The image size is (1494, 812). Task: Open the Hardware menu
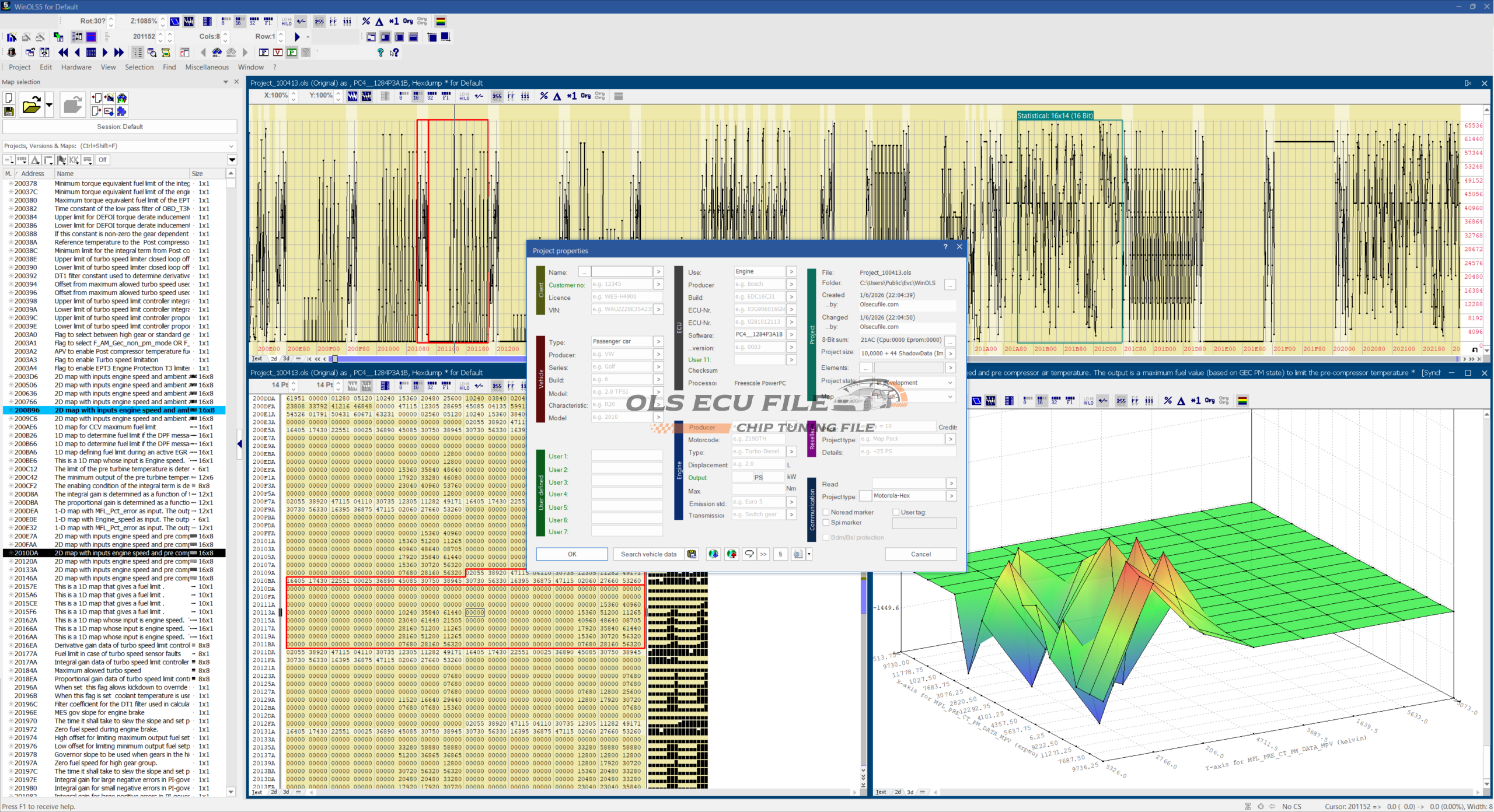coord(76,67)
